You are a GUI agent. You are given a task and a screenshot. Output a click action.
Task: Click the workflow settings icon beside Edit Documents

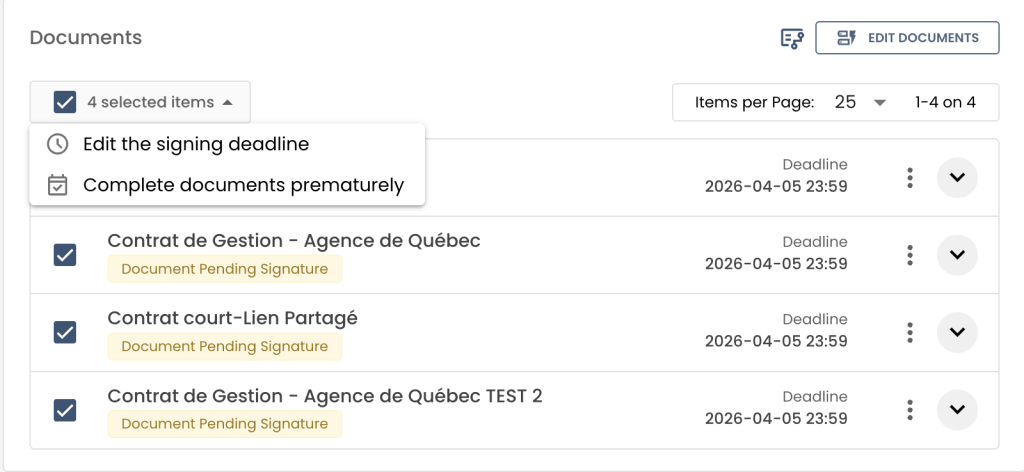792,38
